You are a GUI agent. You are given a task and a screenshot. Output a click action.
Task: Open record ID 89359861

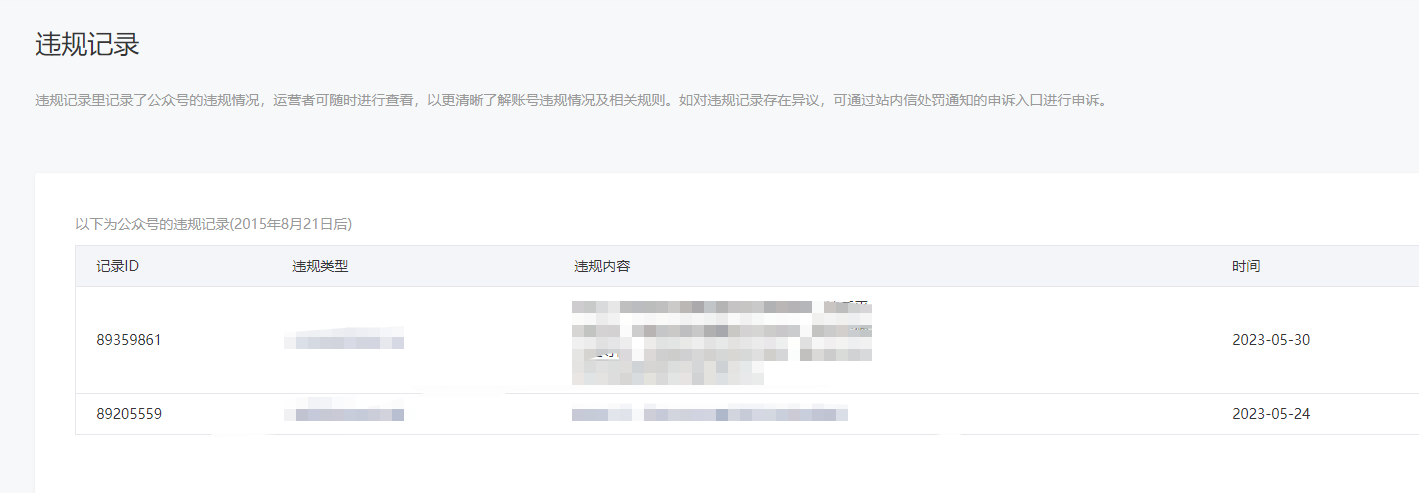[x=129, y=340]
